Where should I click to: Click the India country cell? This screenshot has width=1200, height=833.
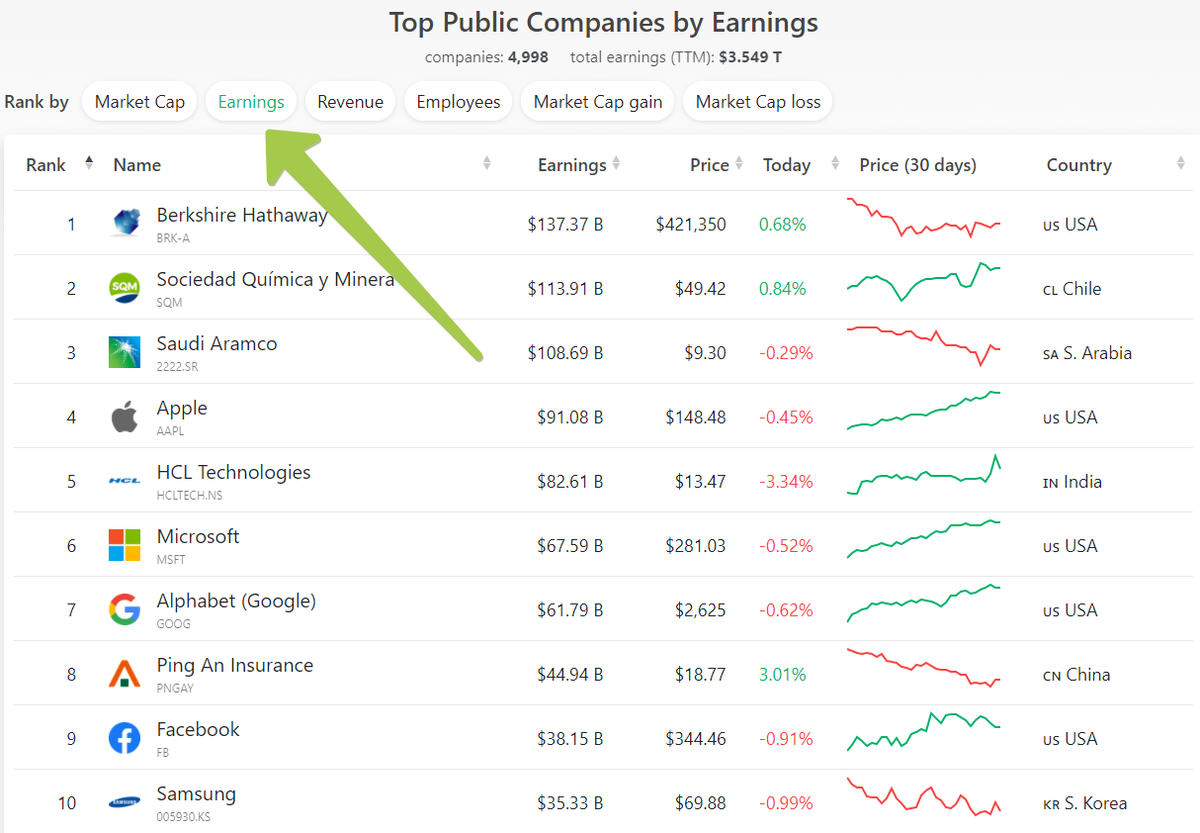(1072, 481)
